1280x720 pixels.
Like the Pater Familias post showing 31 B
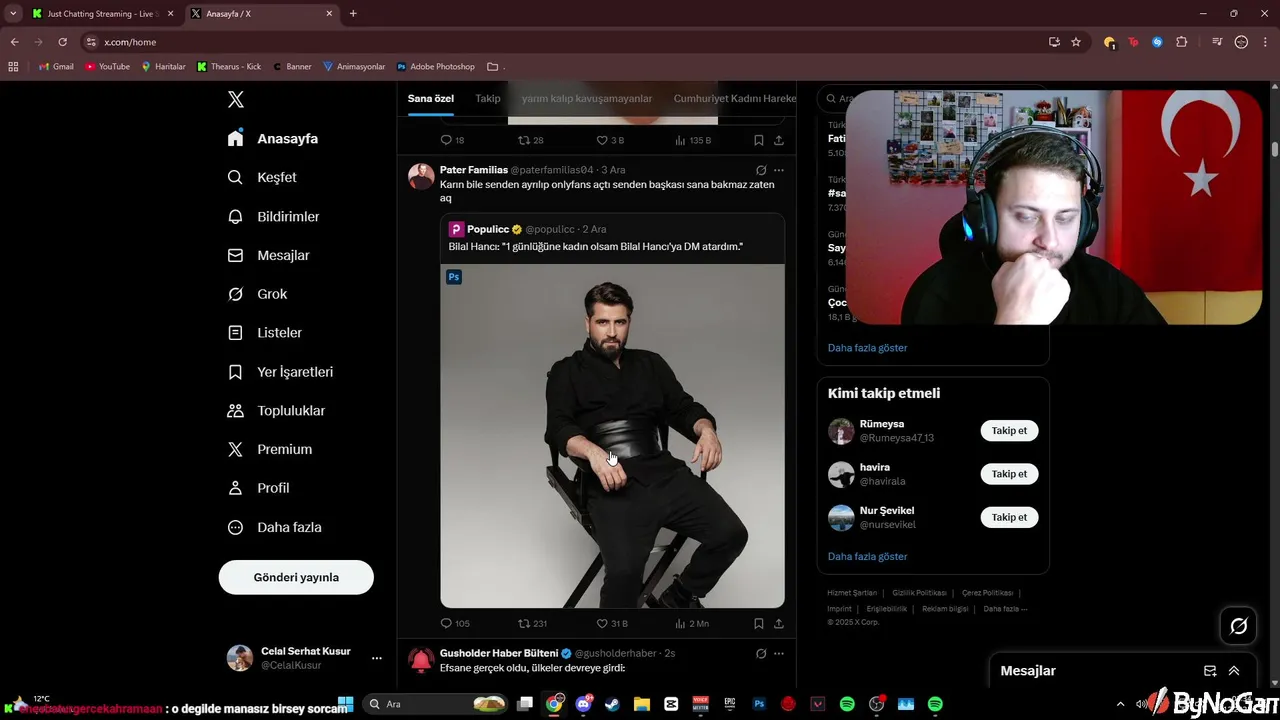[x=611, y=623]
